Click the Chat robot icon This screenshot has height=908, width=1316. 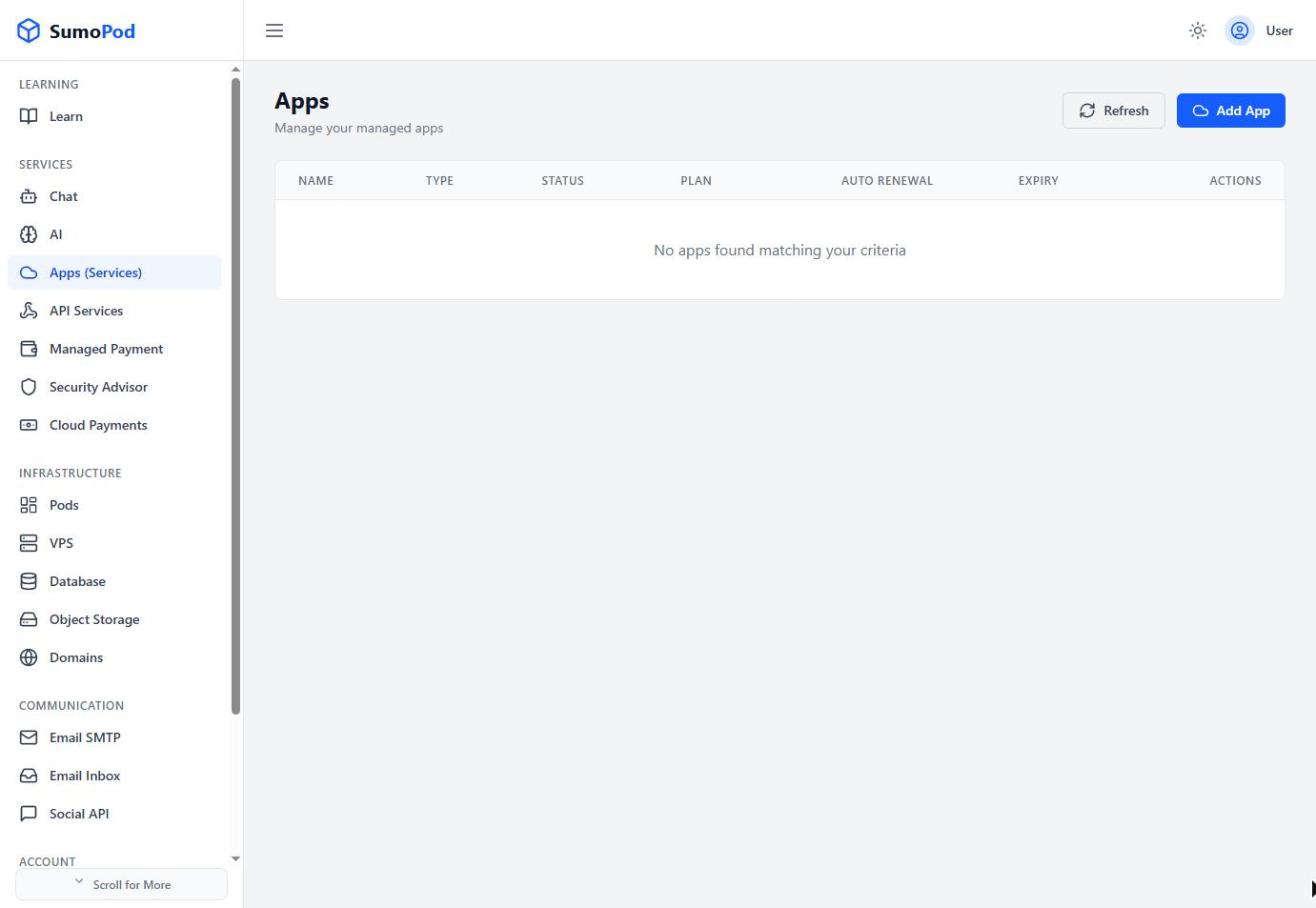pos(29,196)
